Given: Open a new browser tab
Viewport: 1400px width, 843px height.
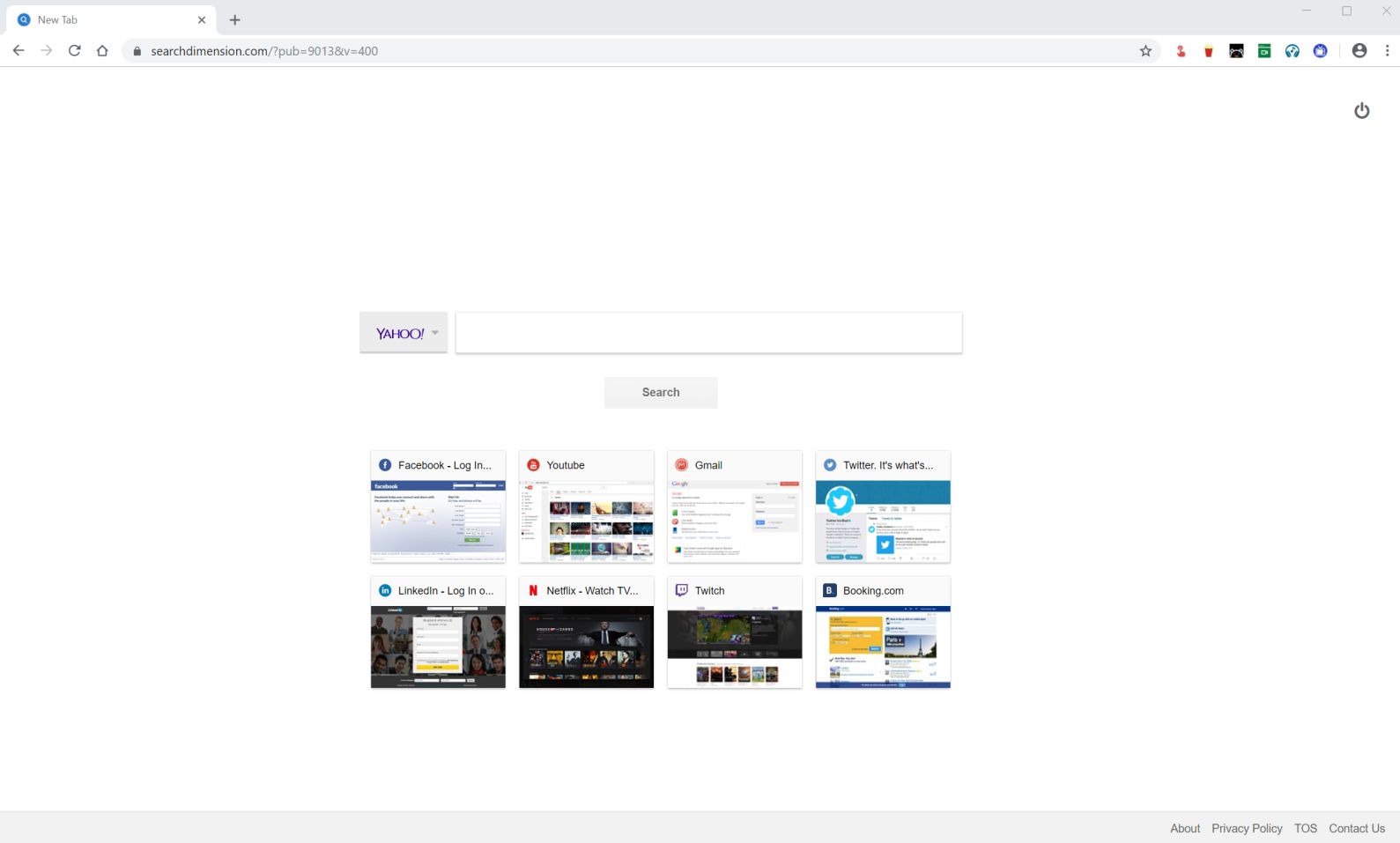Looking at the screenshot, I should (x=234, y=19).
